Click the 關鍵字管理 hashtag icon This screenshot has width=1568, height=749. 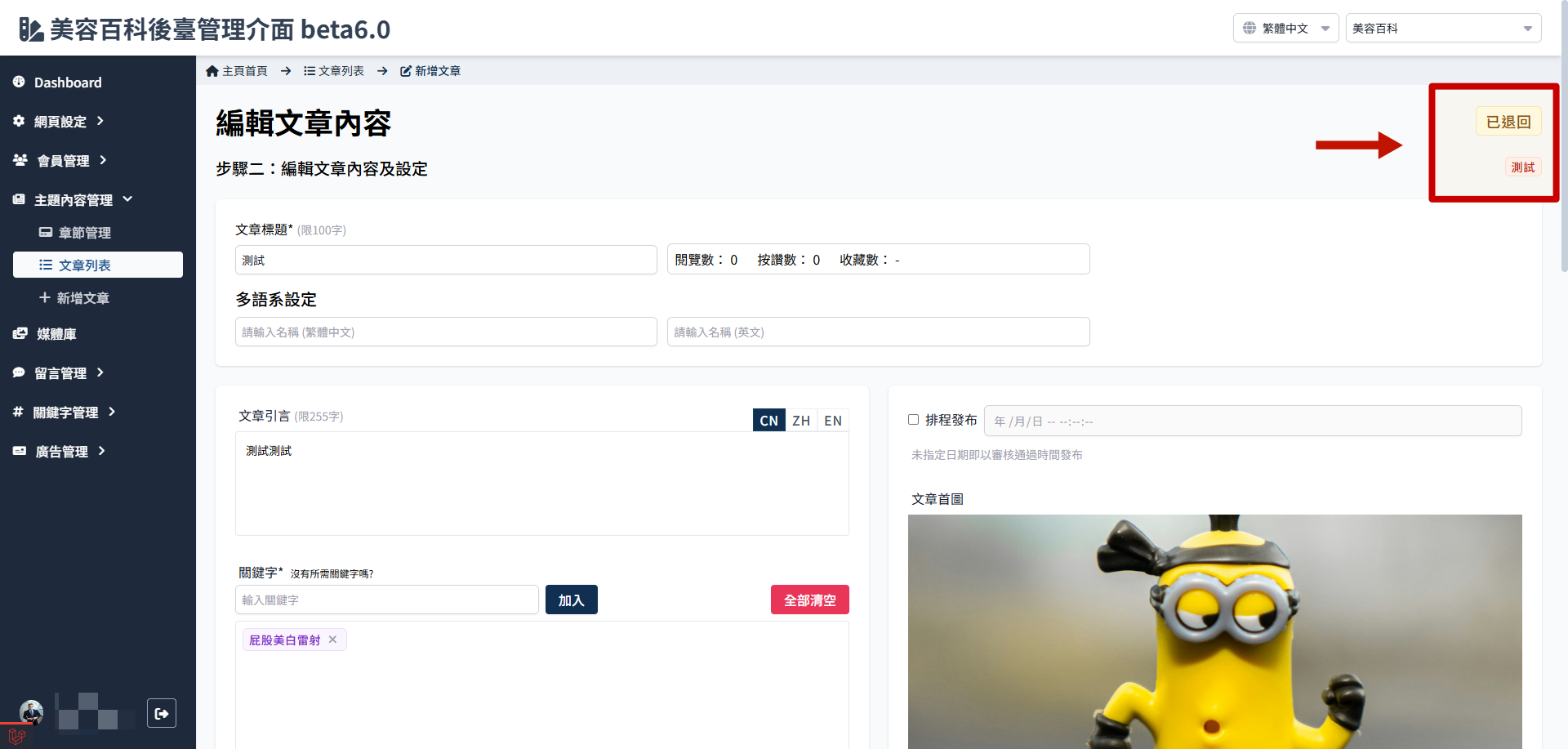[18, 412]
